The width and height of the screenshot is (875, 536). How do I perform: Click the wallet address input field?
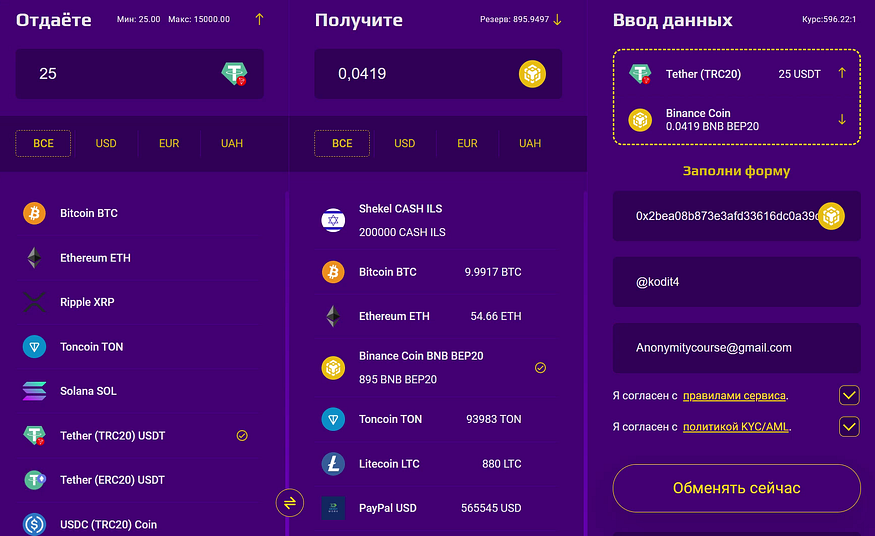coord(737,216)
